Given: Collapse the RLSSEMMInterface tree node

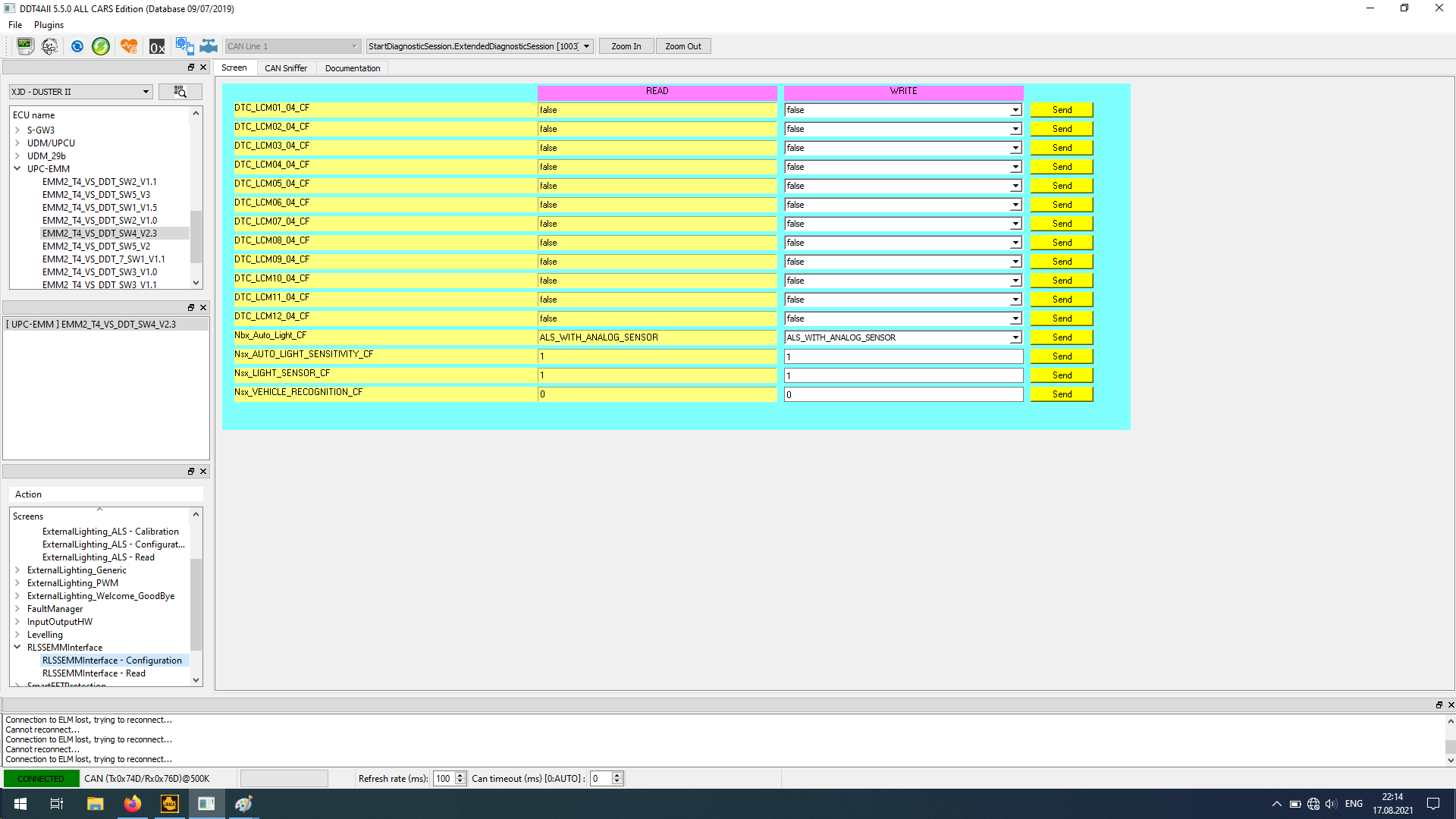Looking at the screenshot, I should click(17, 647).
